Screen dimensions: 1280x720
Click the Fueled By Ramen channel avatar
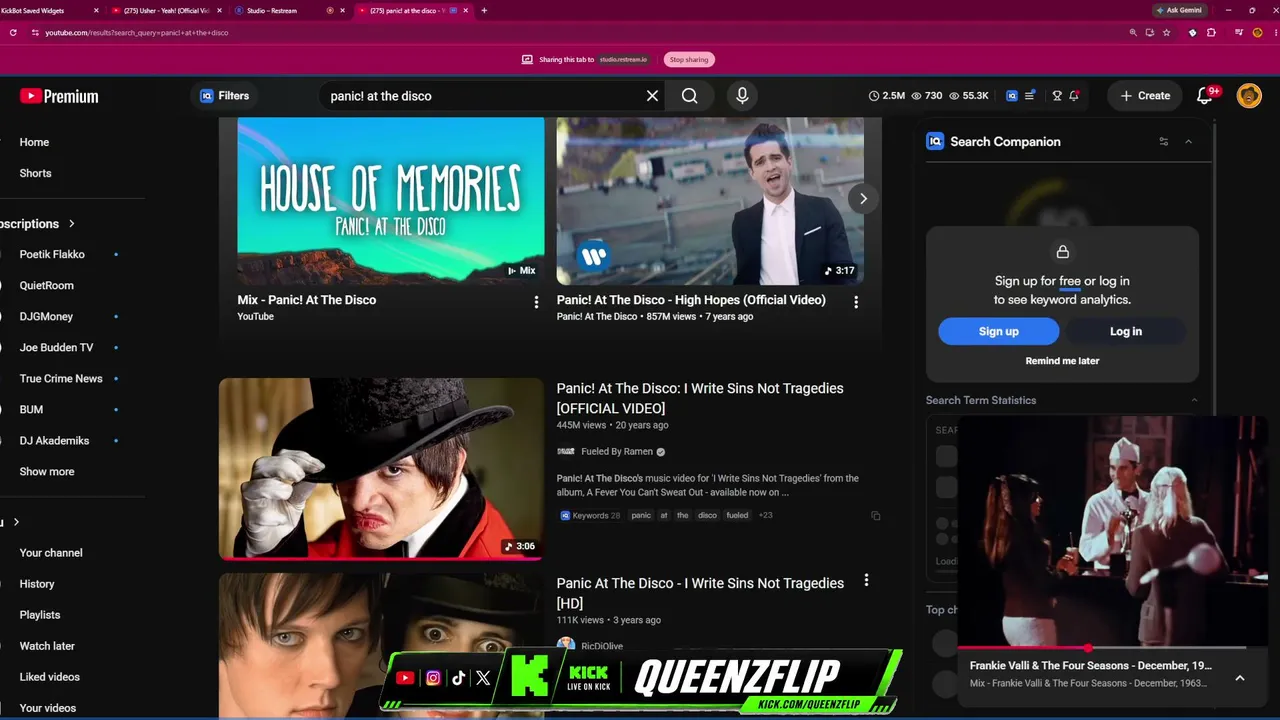point(566,451)
